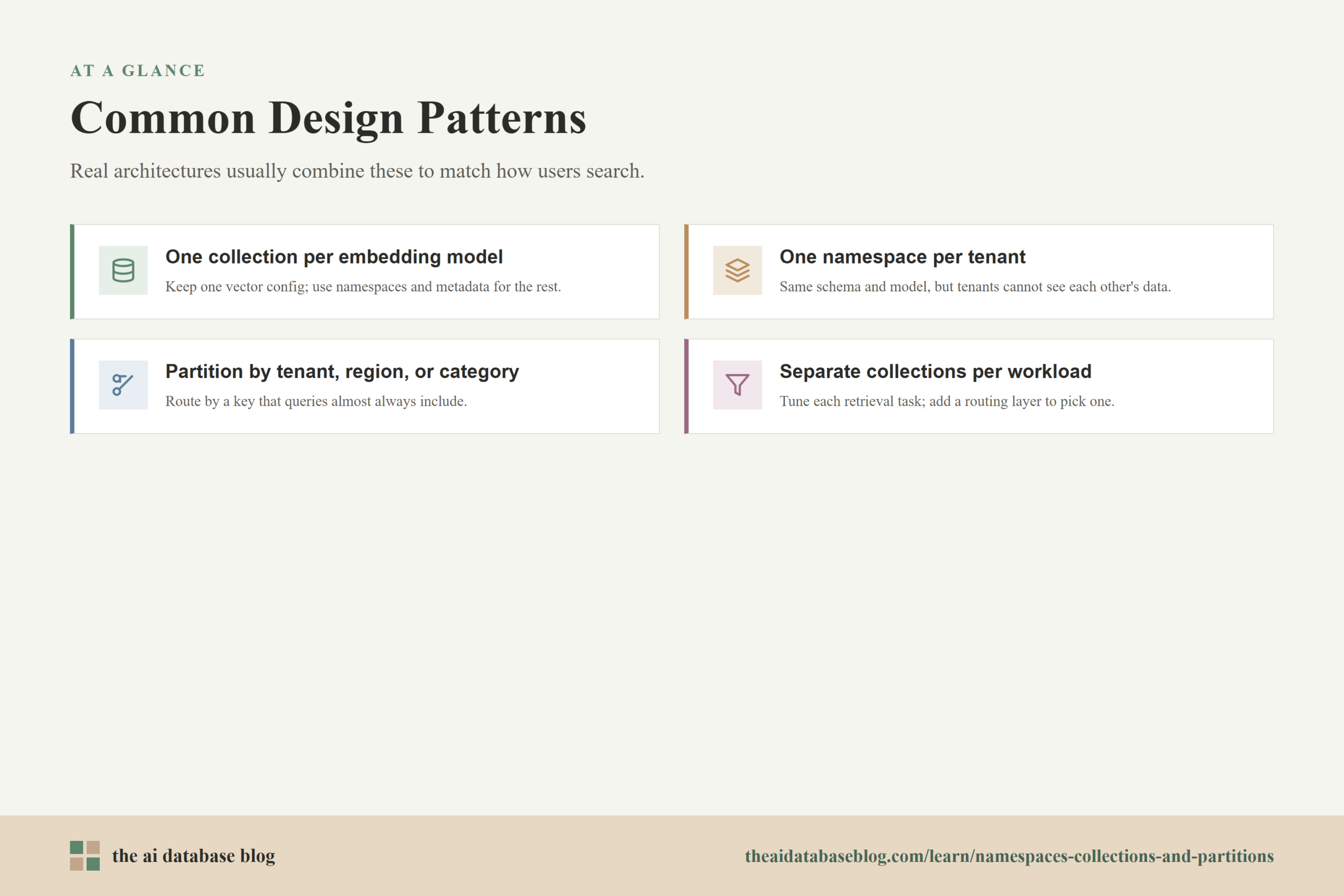Click the blog's four-square logo icon

click(85, 856)
